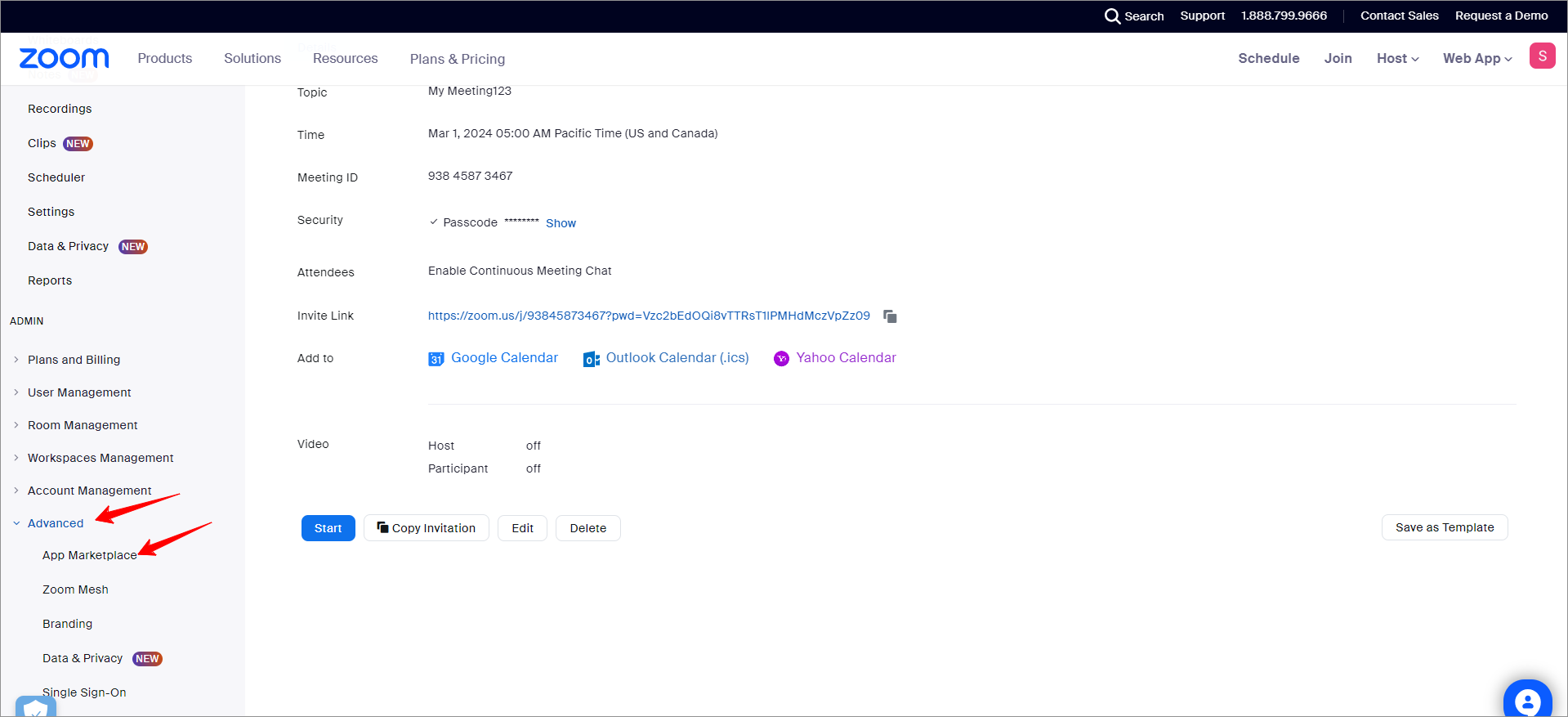Click the Google Calendar icon
This screenshot has height=717, width=1568.
(x=436, y=359)
